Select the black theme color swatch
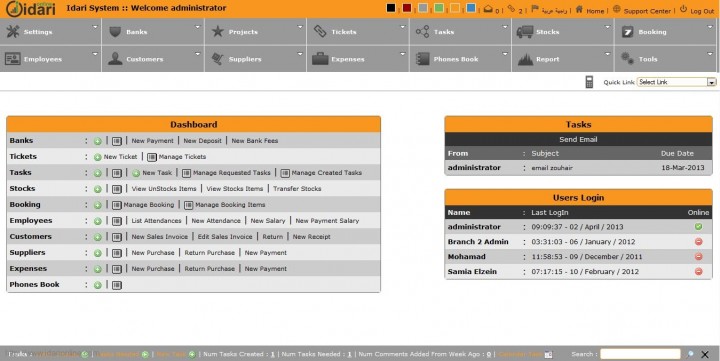 [391, 8]
